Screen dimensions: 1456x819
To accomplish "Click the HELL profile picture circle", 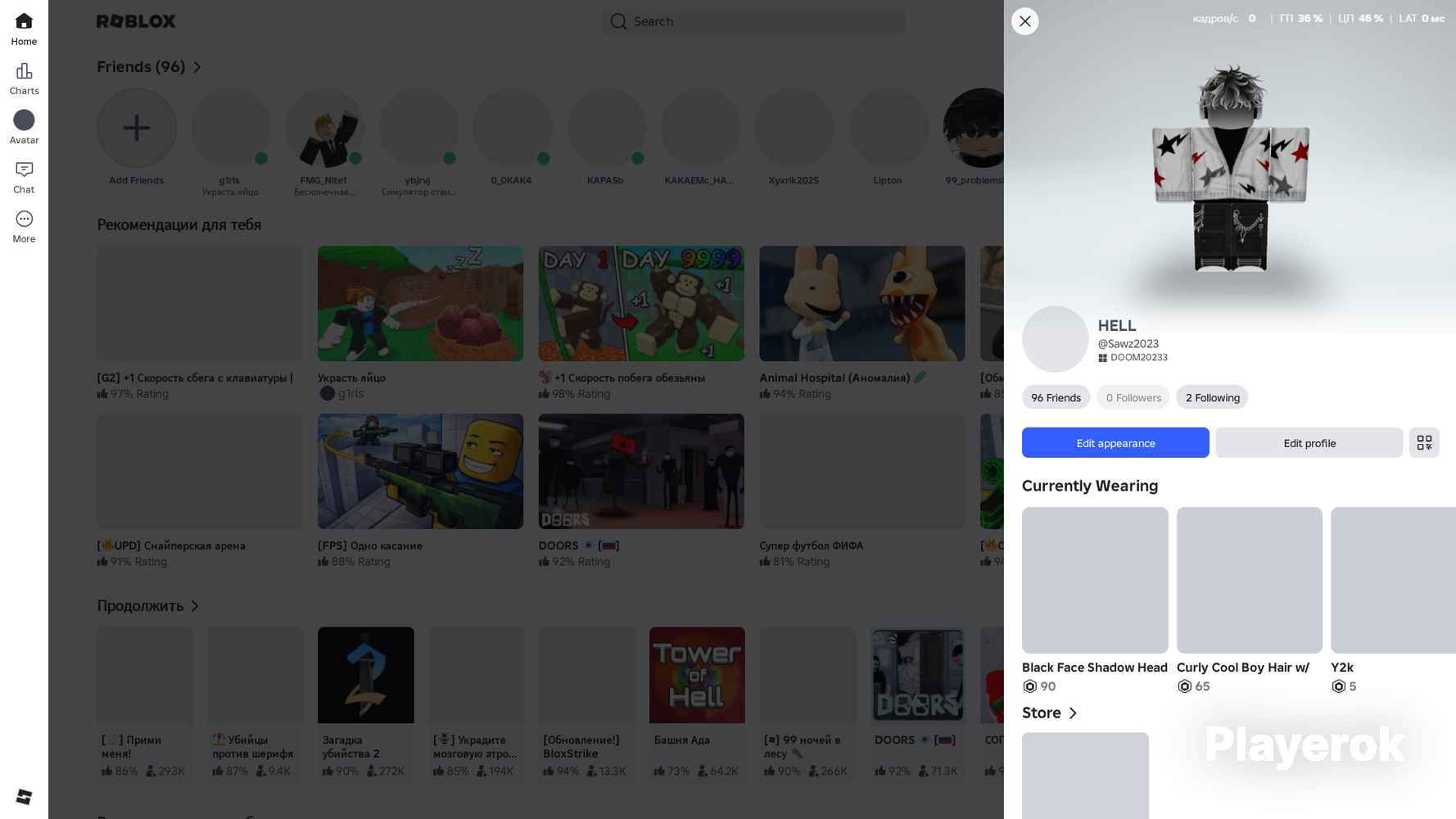I will point(1055,339).
